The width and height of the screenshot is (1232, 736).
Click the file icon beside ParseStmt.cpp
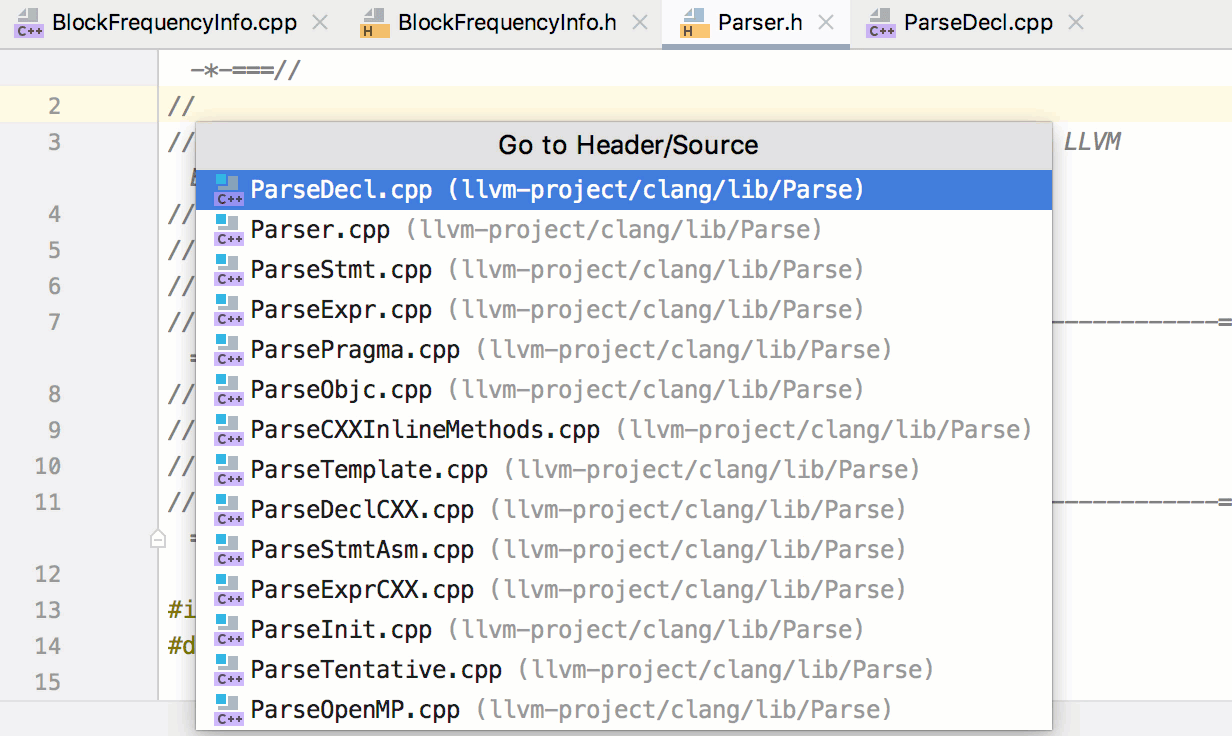[x=229, y=270]
